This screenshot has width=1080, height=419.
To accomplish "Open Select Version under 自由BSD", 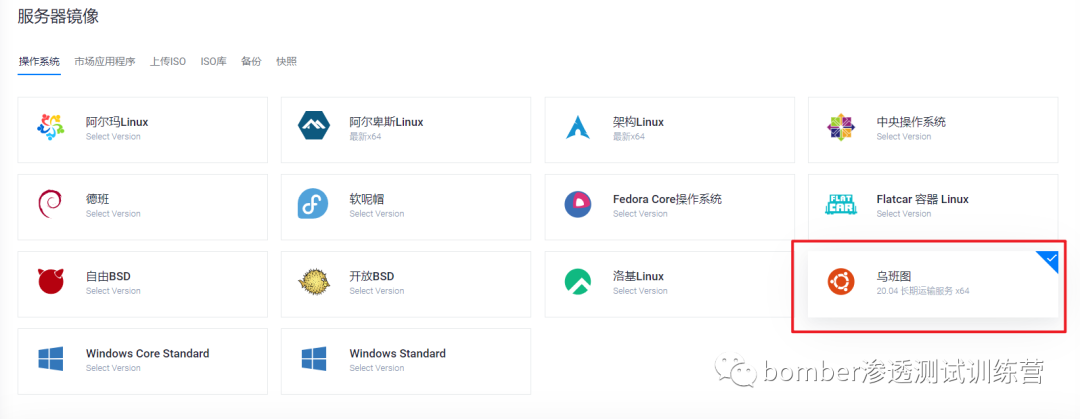I will [113, 291].
